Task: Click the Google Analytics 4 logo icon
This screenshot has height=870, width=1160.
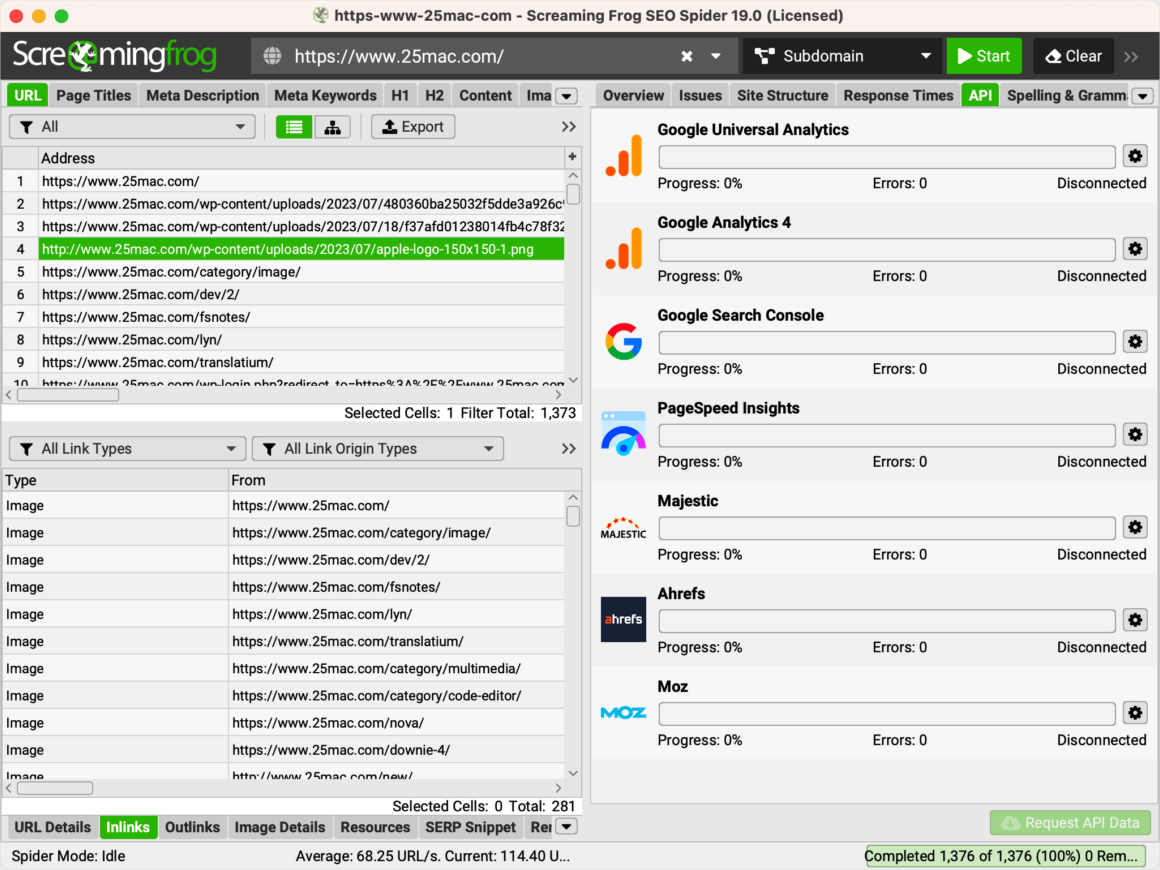Action: coord(624,249)
